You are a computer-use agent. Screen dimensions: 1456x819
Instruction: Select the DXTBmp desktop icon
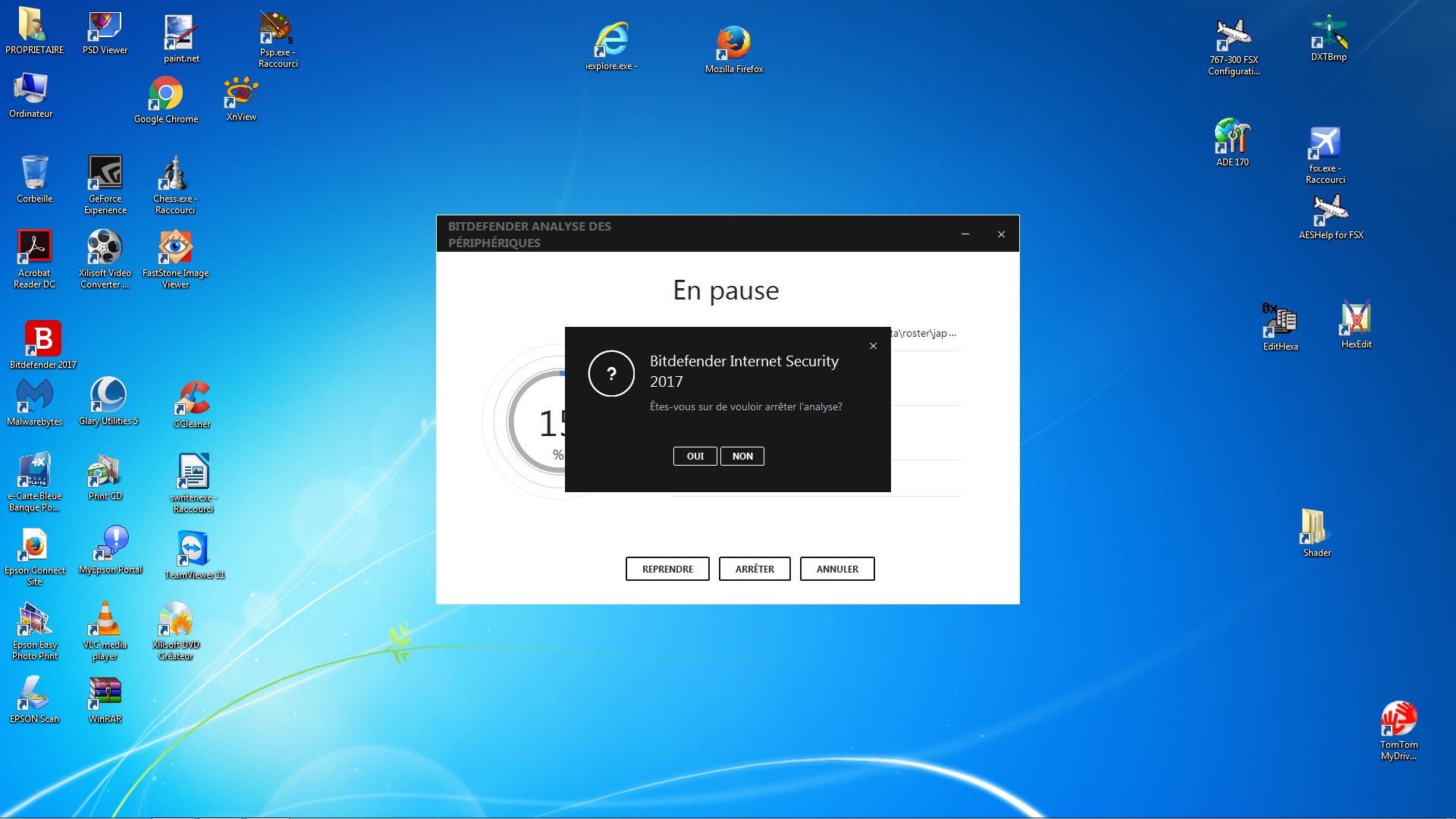1329,38
